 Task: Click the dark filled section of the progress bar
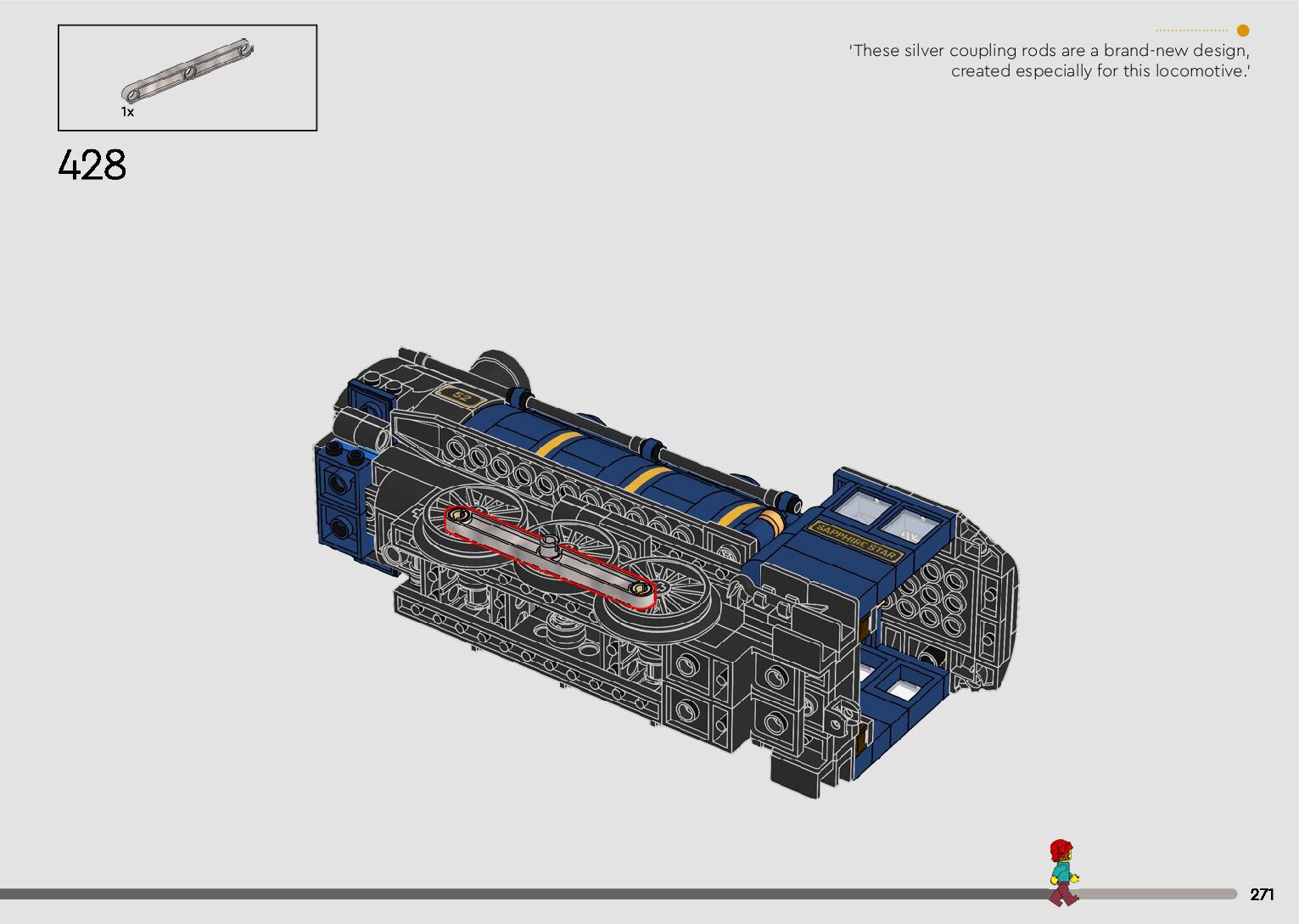pyautogui.click(x=509, y=893)
